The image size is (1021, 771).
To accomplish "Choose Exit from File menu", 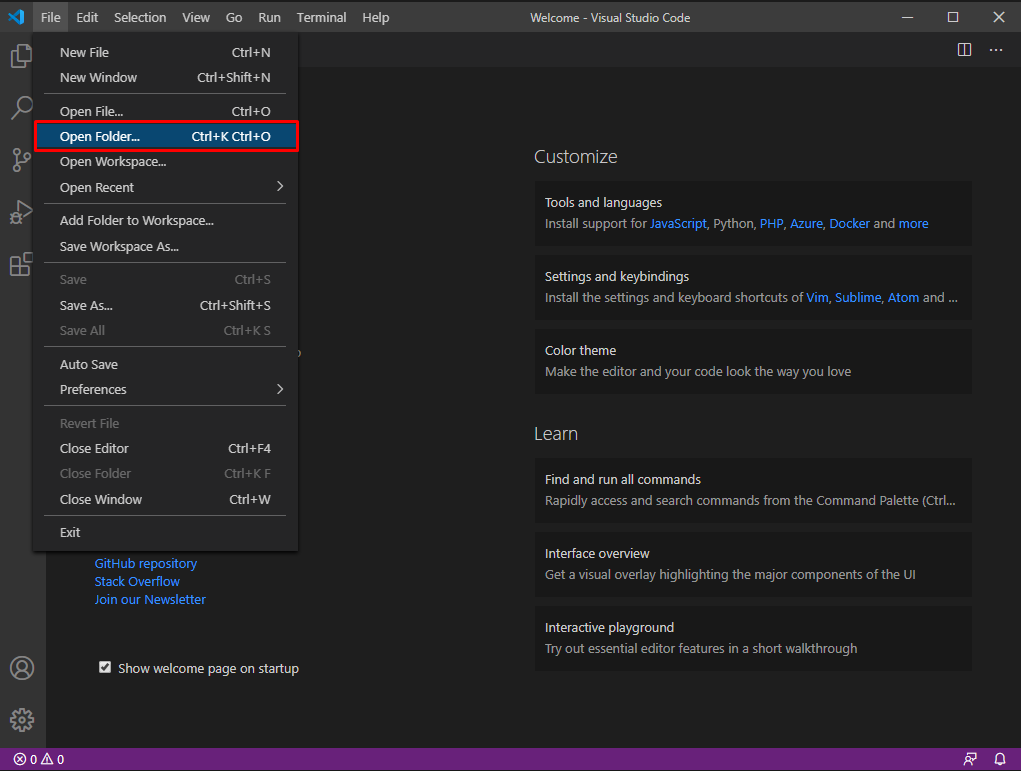I will [x=165, y=533].
